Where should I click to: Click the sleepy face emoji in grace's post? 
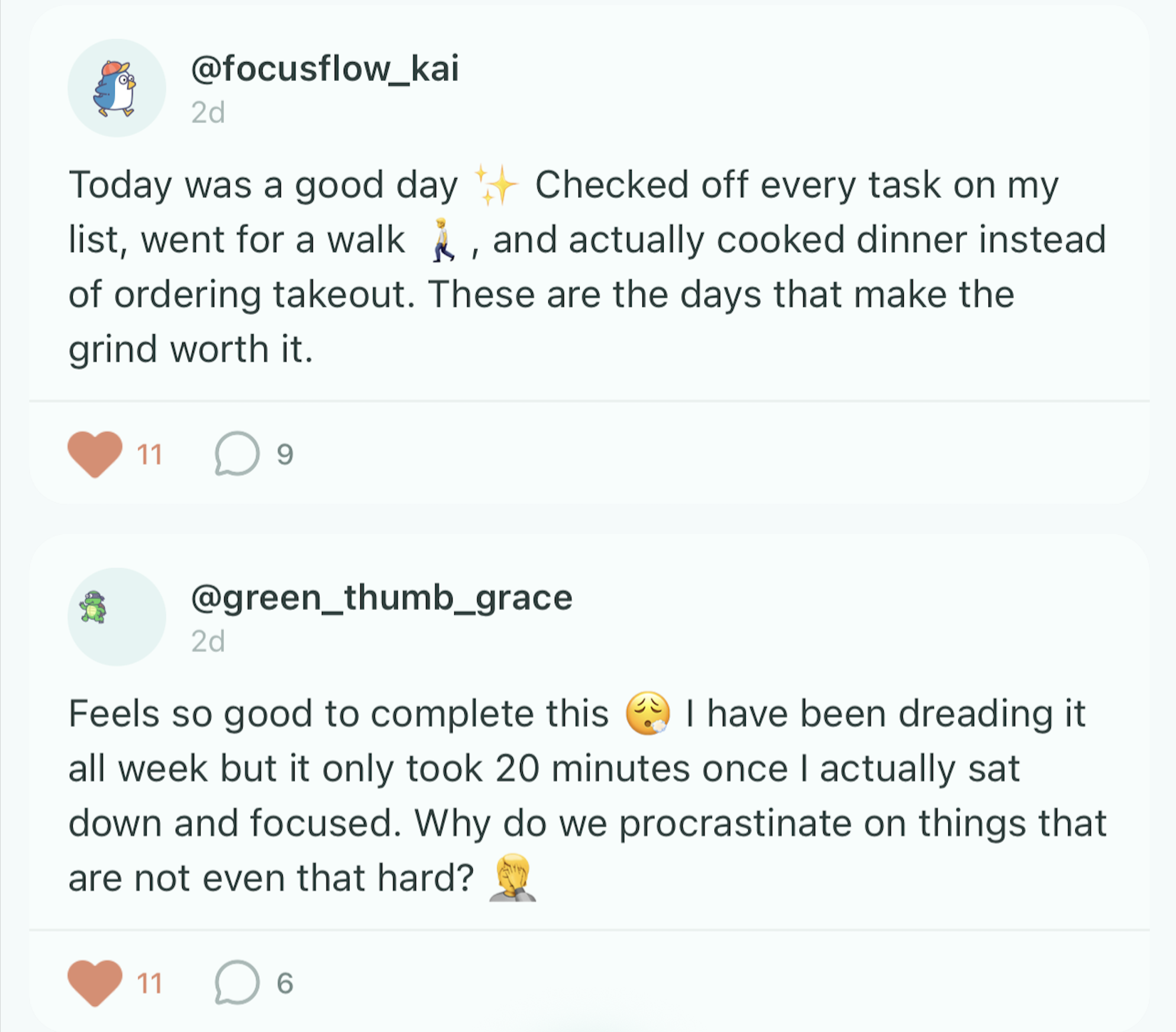point(649,711)
